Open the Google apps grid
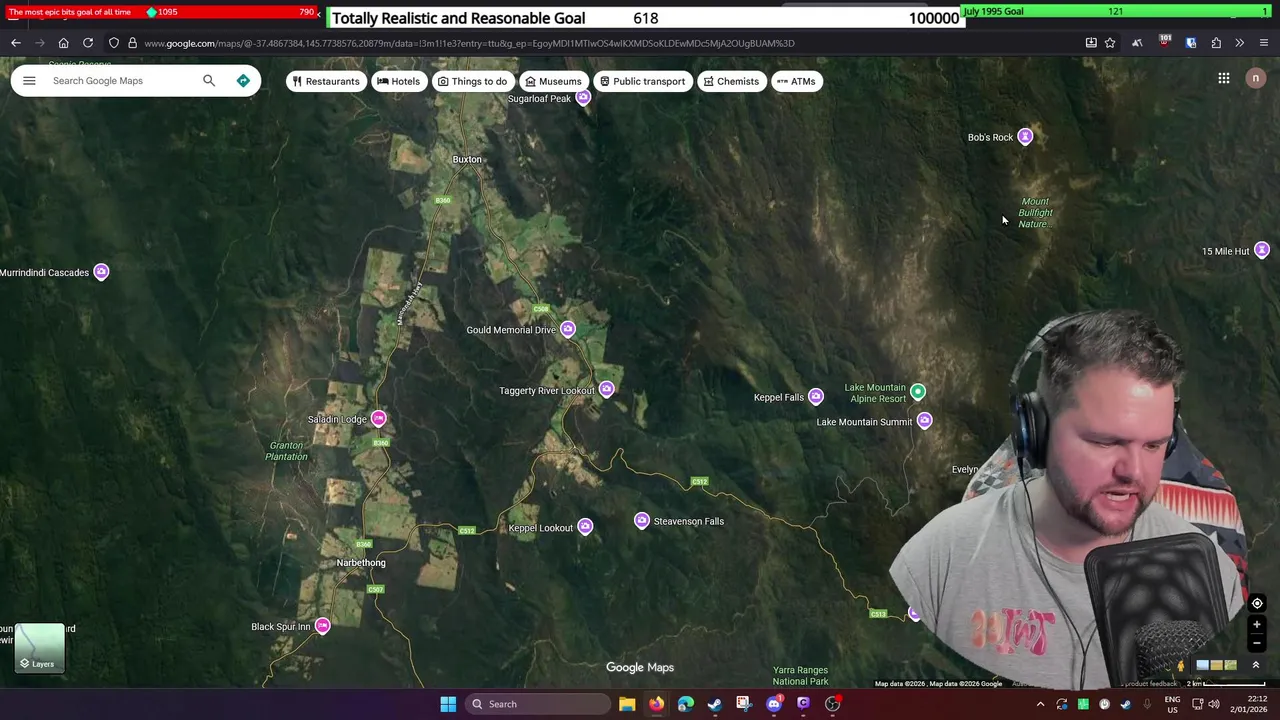The image size is (1280, 720). click(1224, 78)
